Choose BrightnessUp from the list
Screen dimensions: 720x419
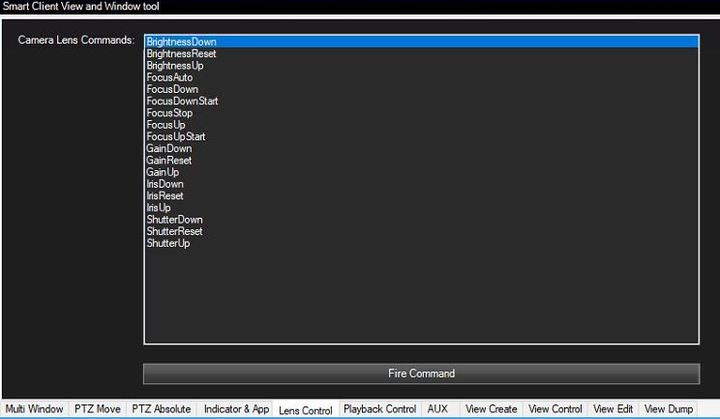pyautogui.click(x=175, y=66)
